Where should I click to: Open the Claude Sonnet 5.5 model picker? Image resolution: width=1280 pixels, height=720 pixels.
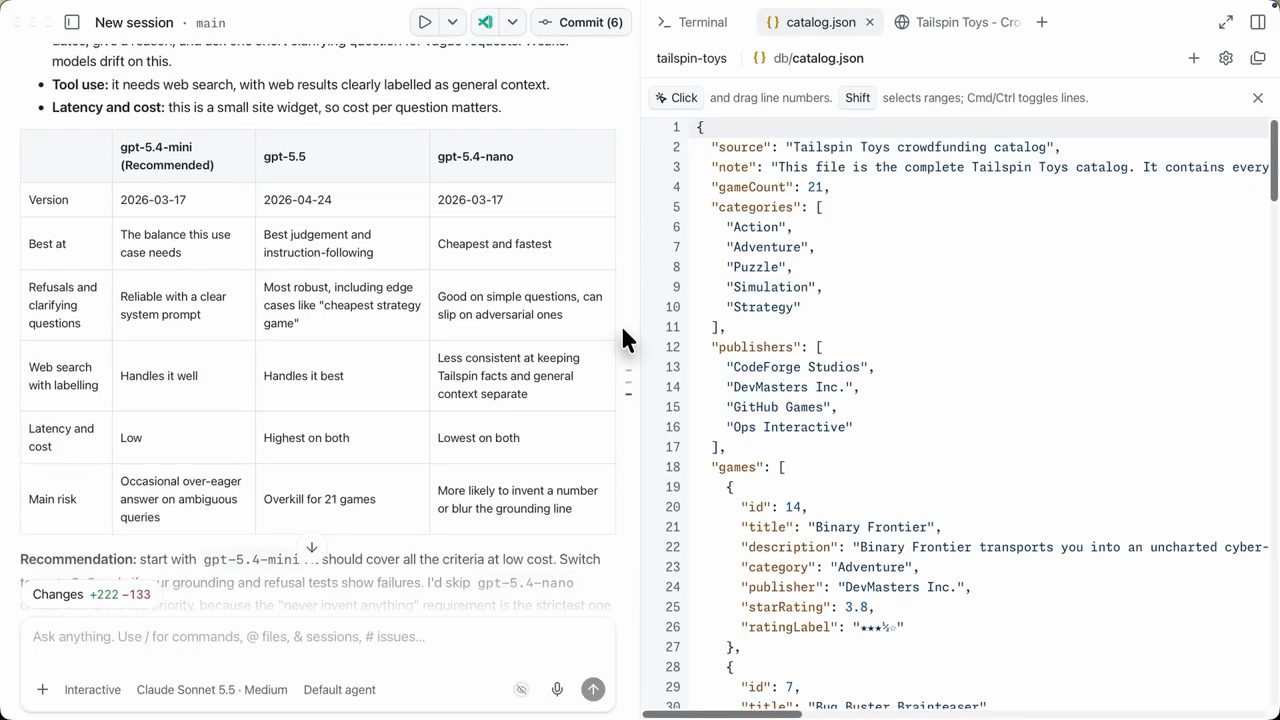tap(212, 689)
